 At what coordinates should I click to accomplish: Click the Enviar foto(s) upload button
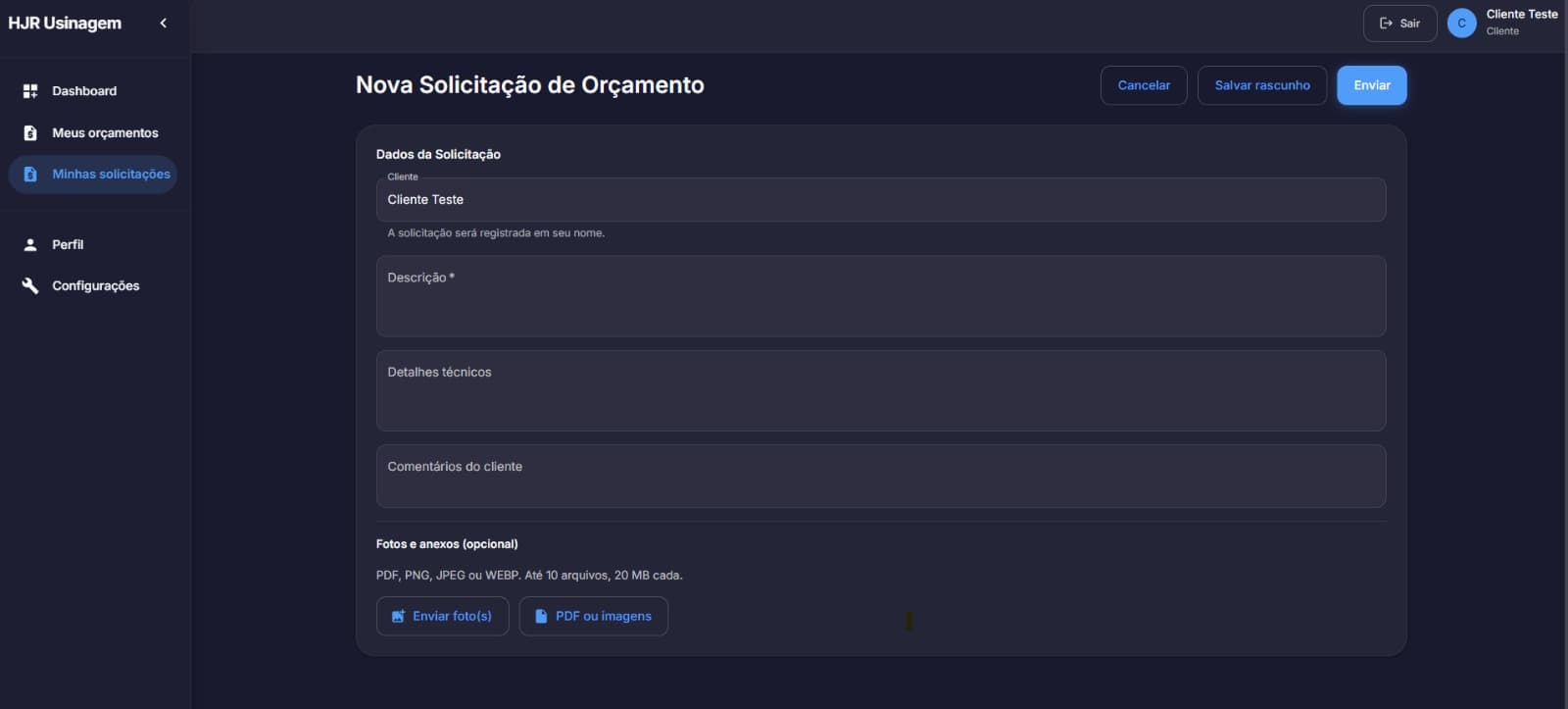(x=442, y=616)
